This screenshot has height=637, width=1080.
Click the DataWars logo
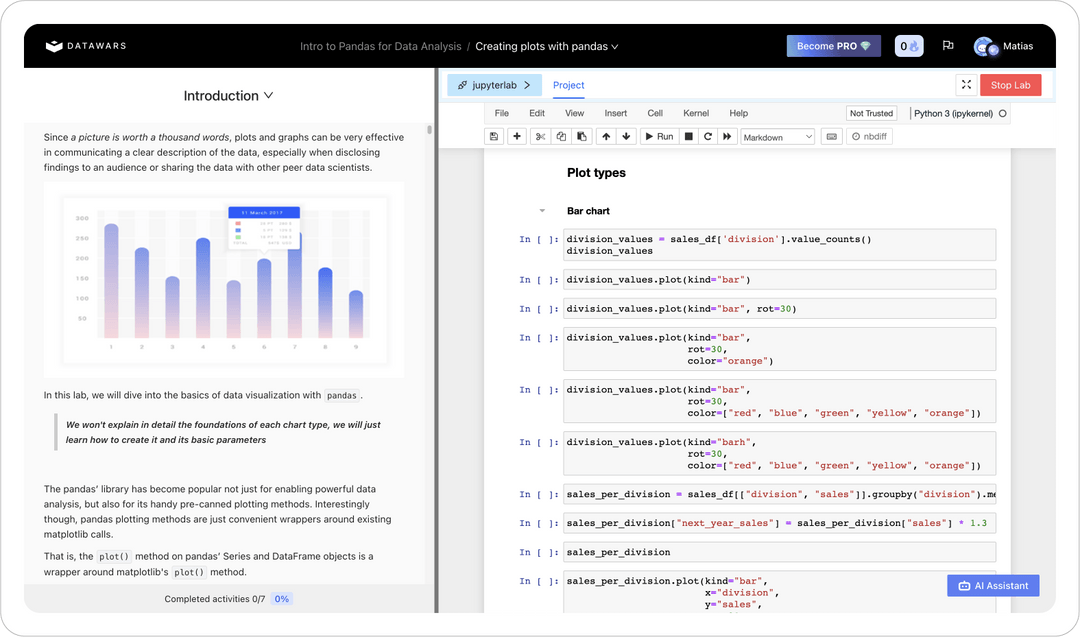pyautogui.click(x=86, y=46)
